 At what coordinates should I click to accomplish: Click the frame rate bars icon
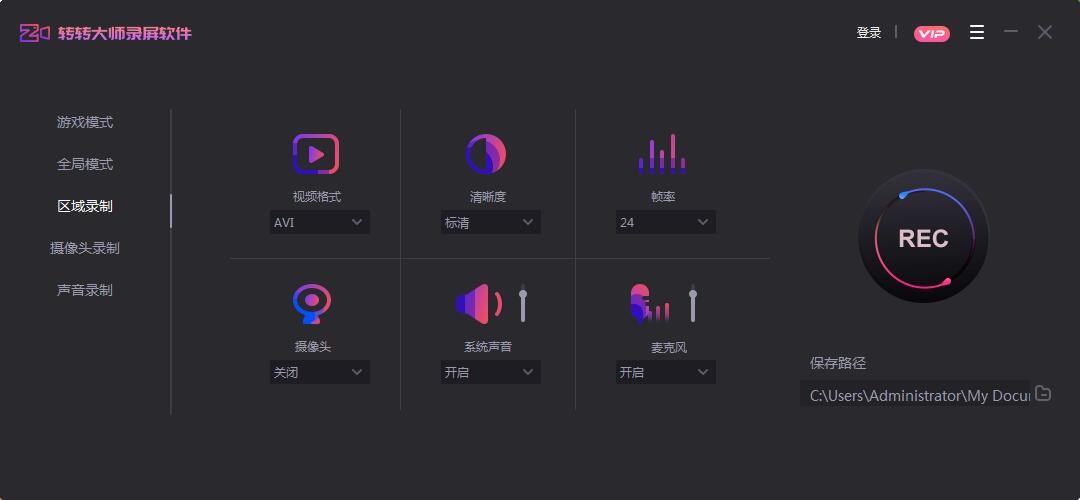click(x=662, y=154)
